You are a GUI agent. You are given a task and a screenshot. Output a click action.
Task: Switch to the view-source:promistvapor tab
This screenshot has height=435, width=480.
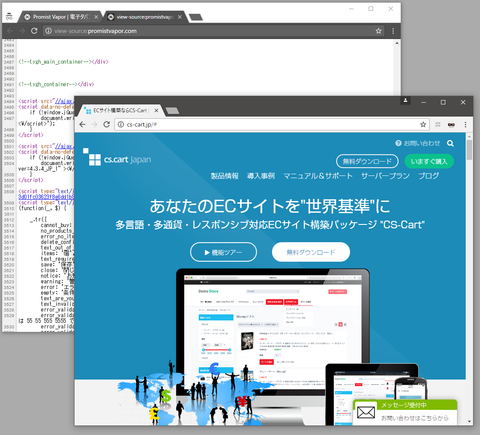coord(144,17)
